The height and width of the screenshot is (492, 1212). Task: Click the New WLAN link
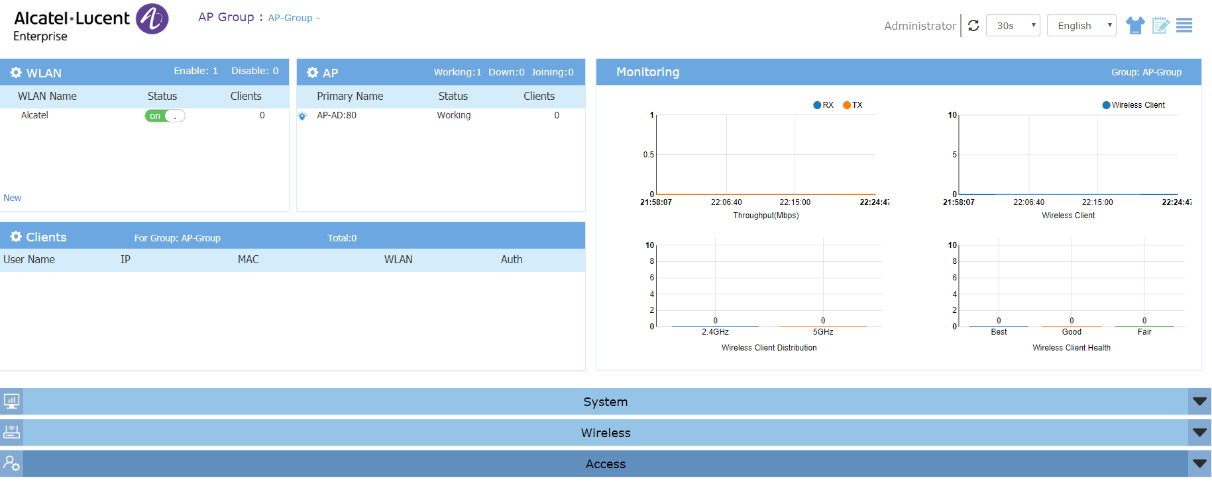click(12, 198)
